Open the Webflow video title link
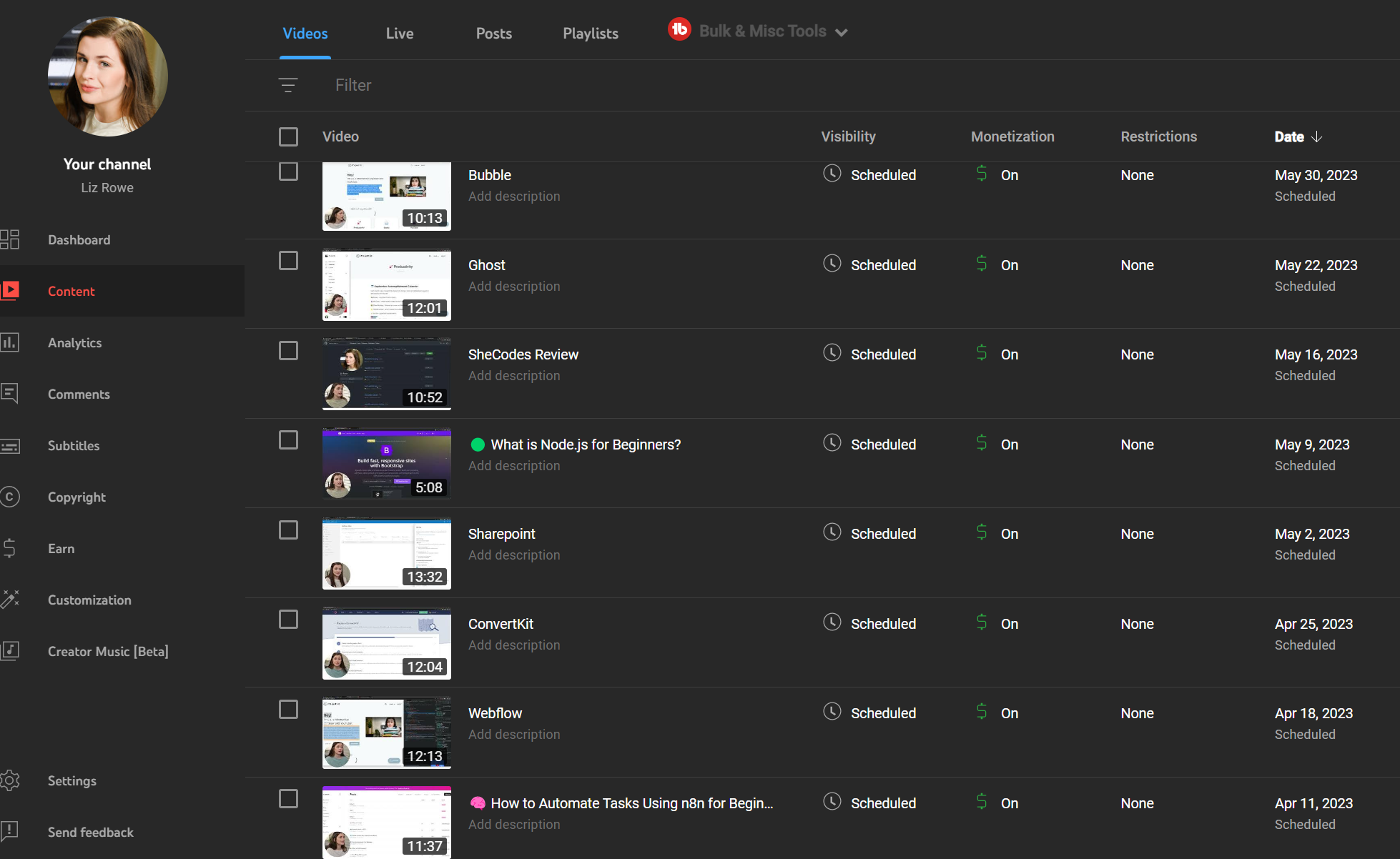Viewport: 1400px width, 859px height. point(495,713)
